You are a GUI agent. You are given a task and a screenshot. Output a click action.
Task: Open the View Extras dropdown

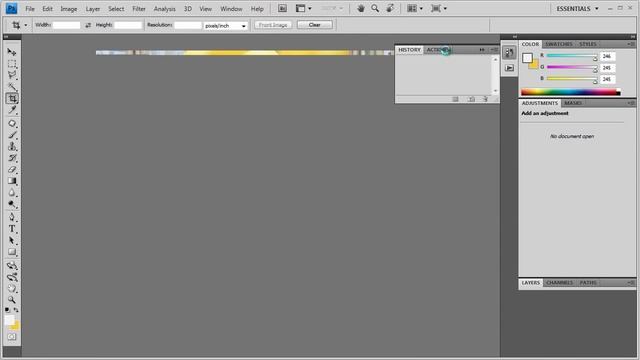pos(303,9)
